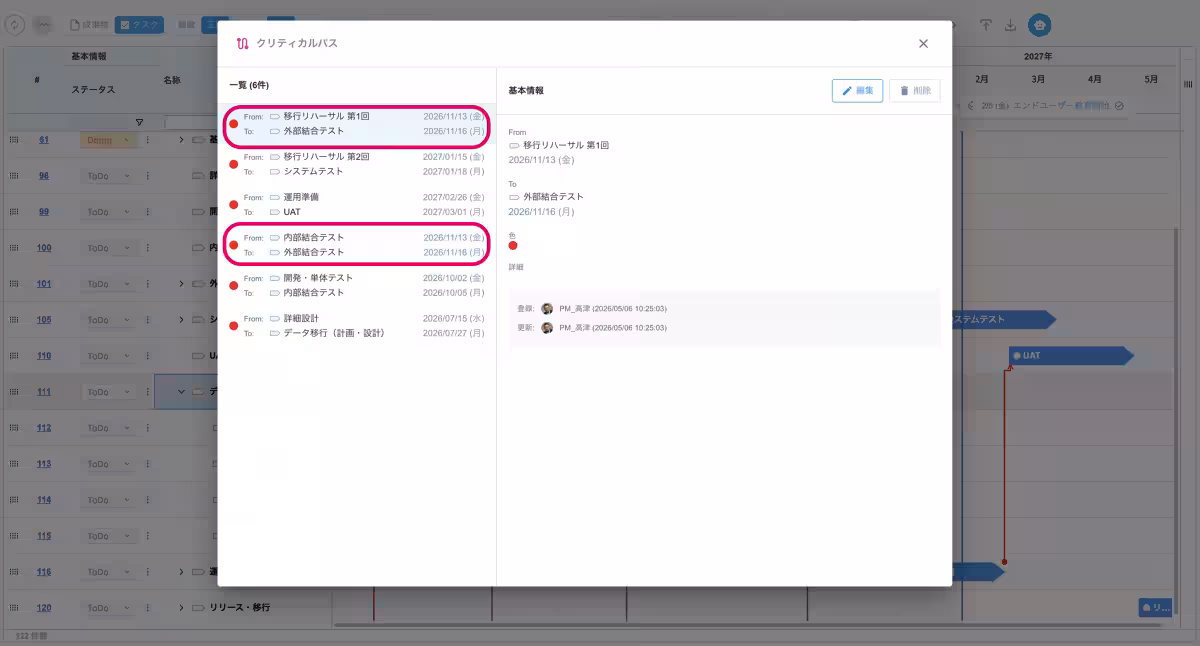Open kebab menu of row 113
The width and height of the screenshot is (1200, 646).
(147, 464)
